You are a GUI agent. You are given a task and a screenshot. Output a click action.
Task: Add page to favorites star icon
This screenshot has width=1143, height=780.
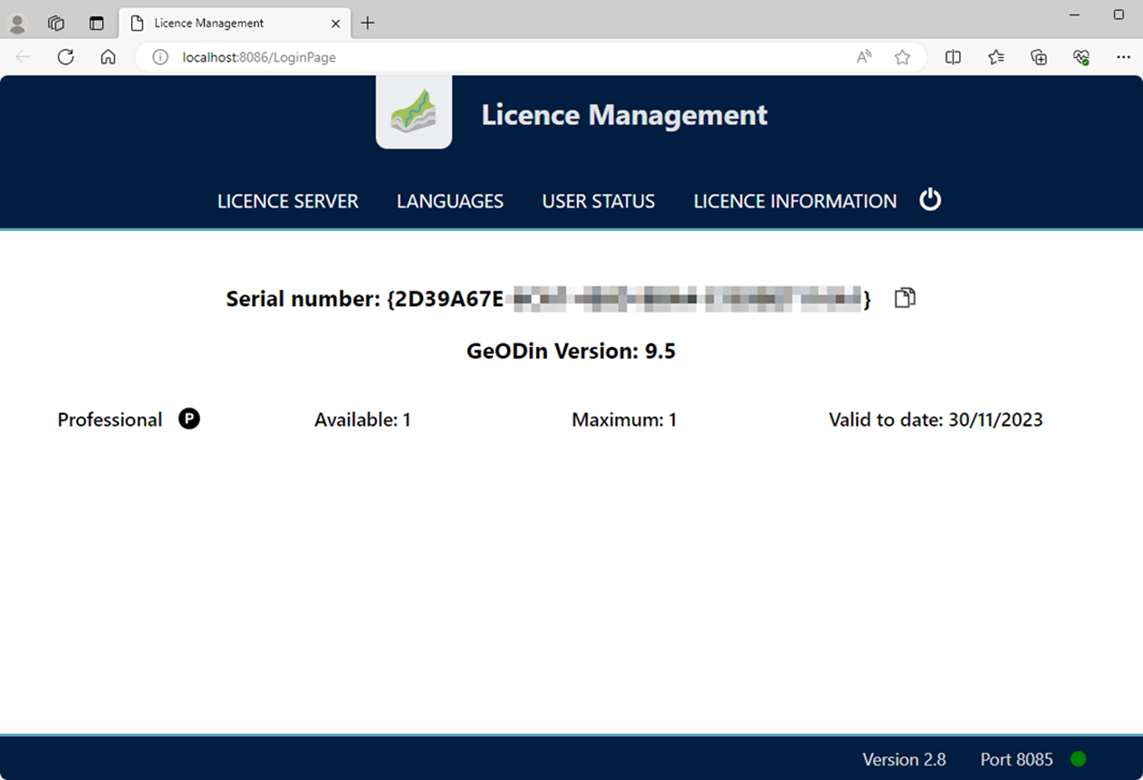902,57
